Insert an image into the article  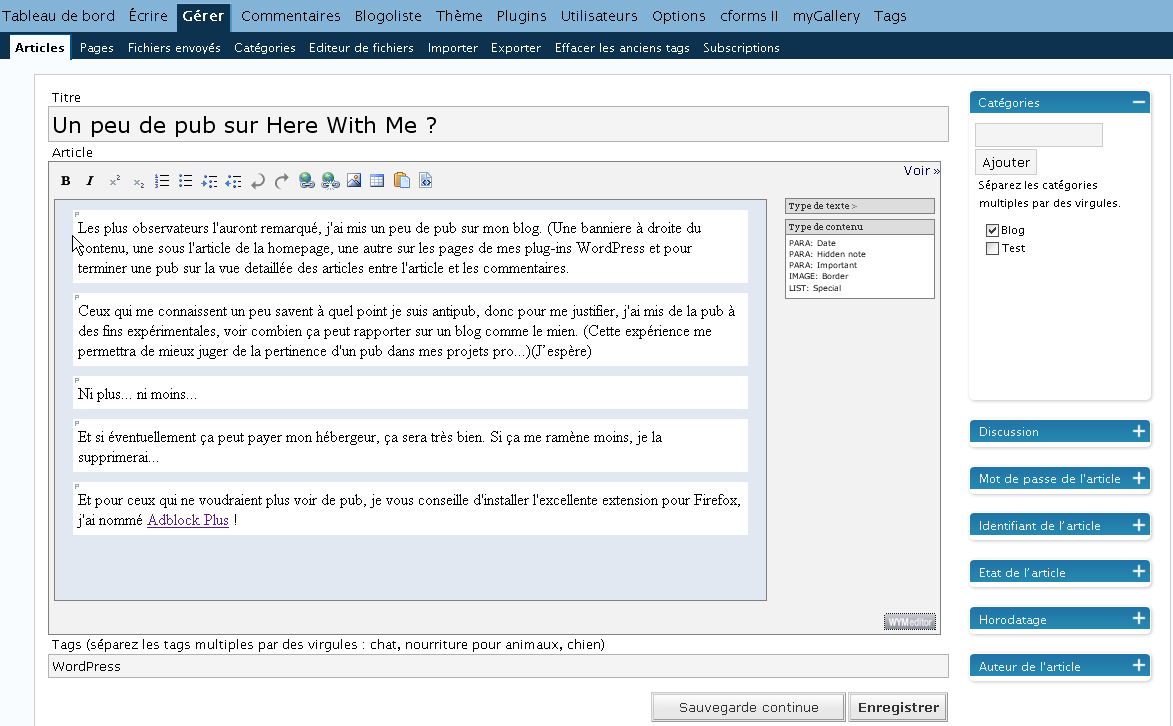pyautogui.click(x=354, y=181)
